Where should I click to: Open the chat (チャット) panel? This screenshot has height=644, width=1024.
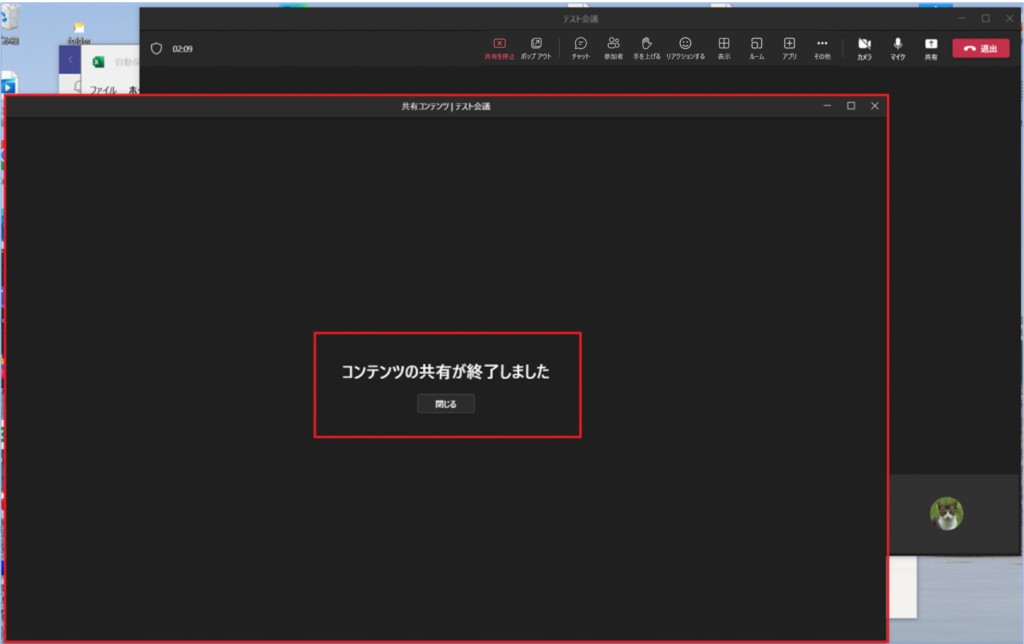click(580, 45)
